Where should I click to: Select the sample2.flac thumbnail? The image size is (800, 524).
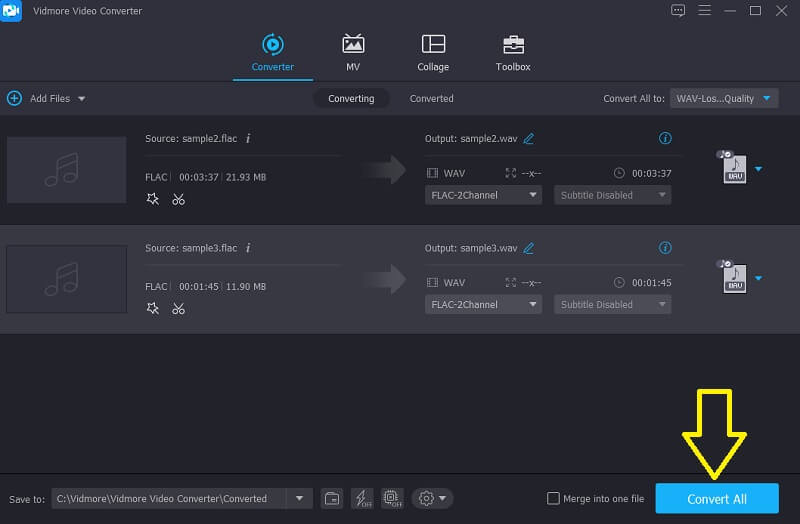[x=67, y=170]
